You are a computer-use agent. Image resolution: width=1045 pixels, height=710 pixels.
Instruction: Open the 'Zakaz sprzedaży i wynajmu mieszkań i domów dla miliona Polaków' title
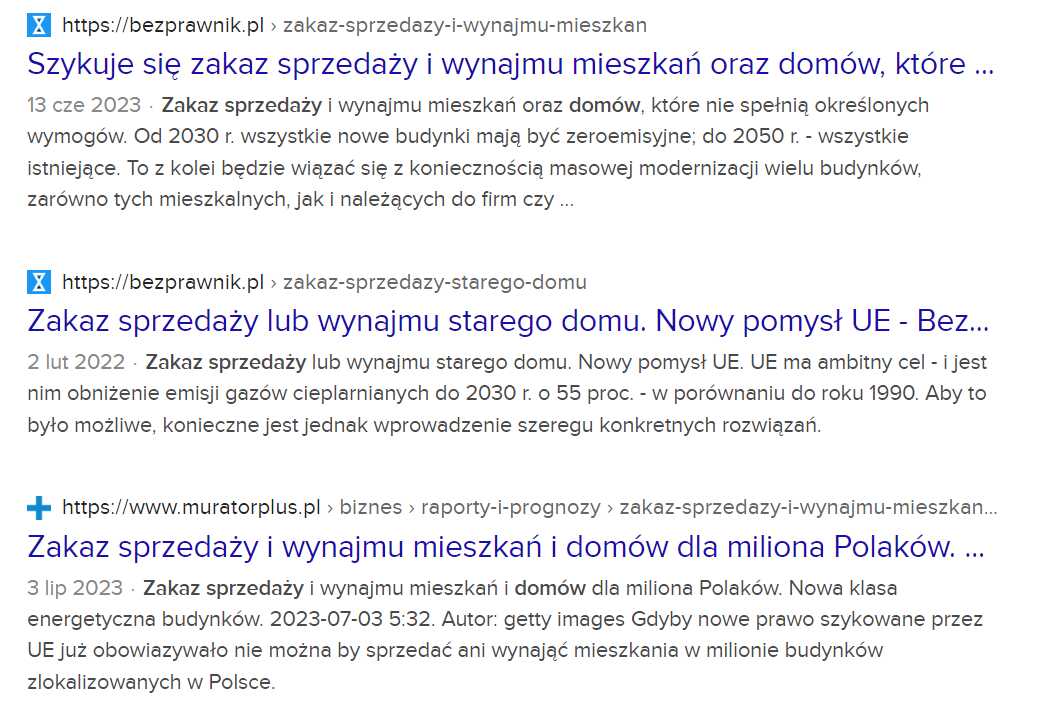coord(506,547)
